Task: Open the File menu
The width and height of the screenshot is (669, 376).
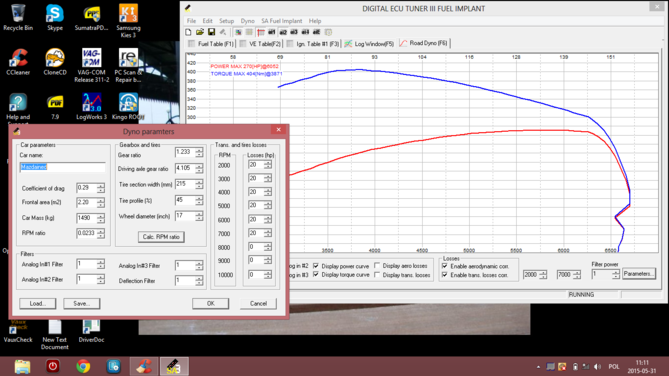Action: [x=191, y=21]
